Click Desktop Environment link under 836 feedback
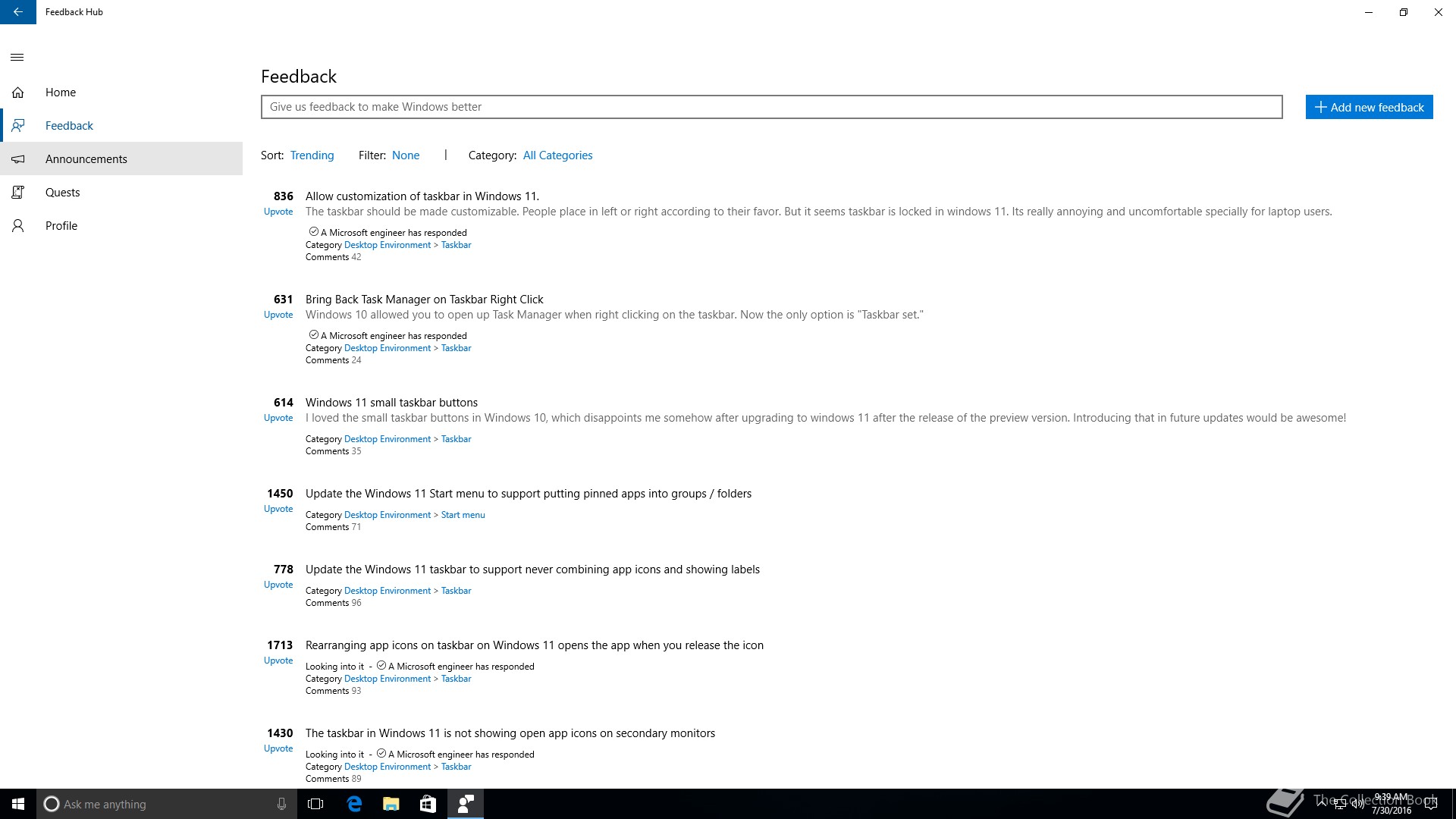 click(x=388, y=245)
